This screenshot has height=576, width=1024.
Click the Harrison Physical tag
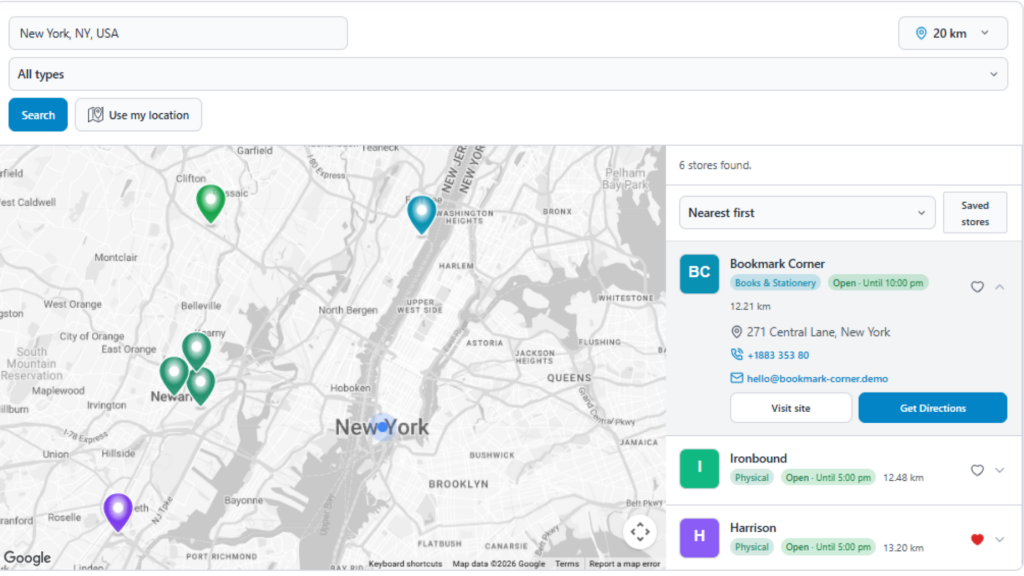tap(752, 547)
